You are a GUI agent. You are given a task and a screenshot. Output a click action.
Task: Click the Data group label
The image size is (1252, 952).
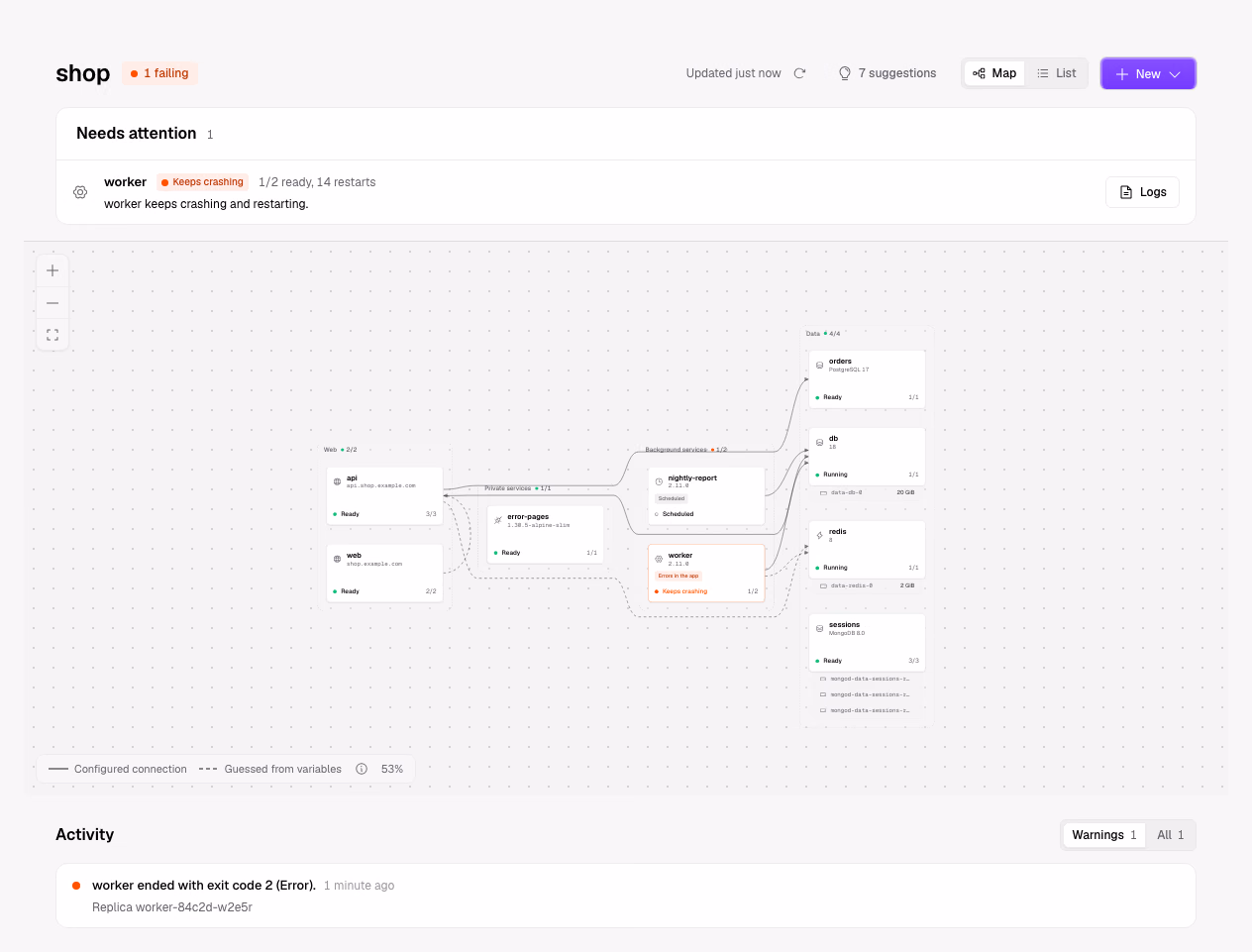(x=813, y=334)
